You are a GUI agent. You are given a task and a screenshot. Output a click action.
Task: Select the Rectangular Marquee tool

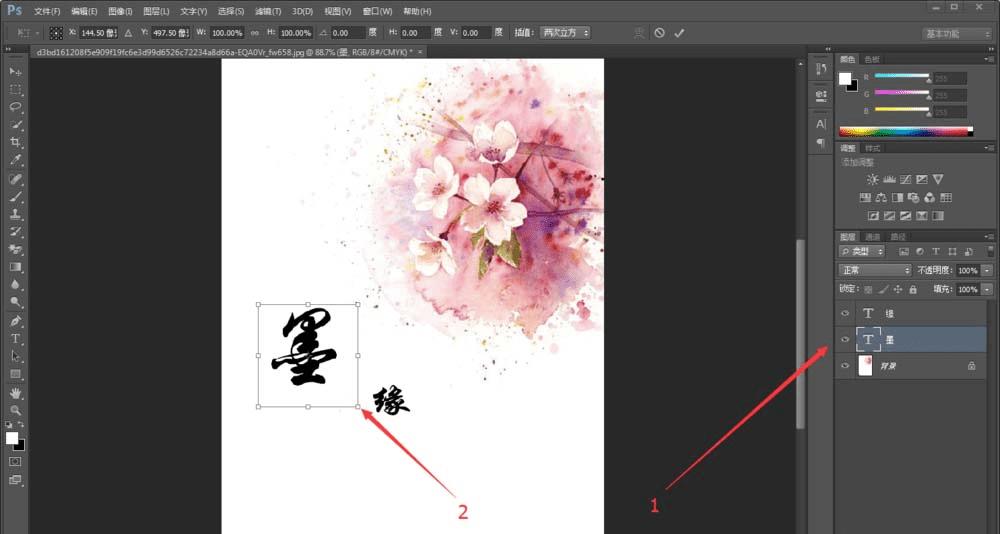click(15, 89)
